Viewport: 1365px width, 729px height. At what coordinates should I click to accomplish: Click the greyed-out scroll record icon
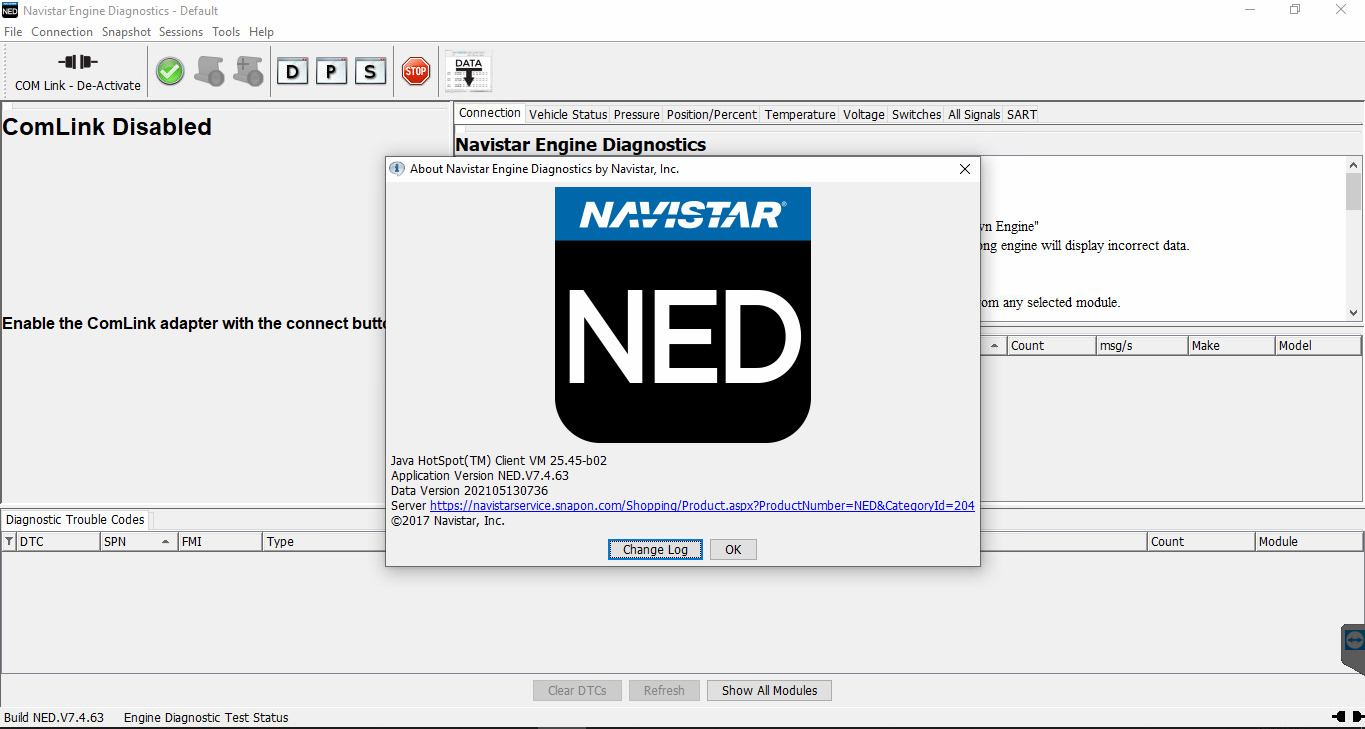tap(209, 71)
